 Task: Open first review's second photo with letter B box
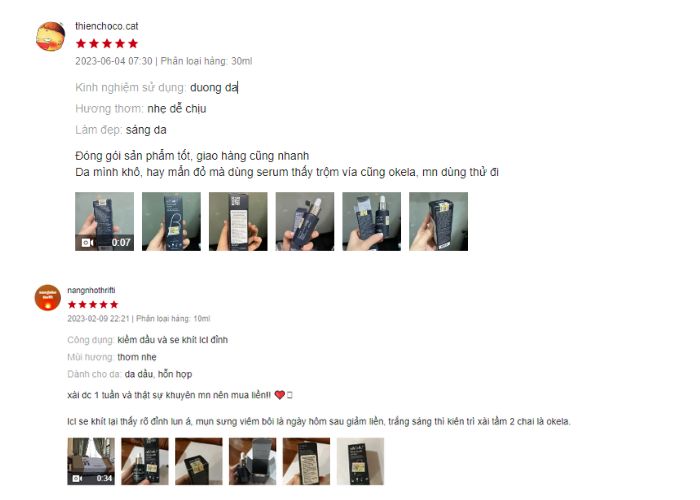point(171,221)
